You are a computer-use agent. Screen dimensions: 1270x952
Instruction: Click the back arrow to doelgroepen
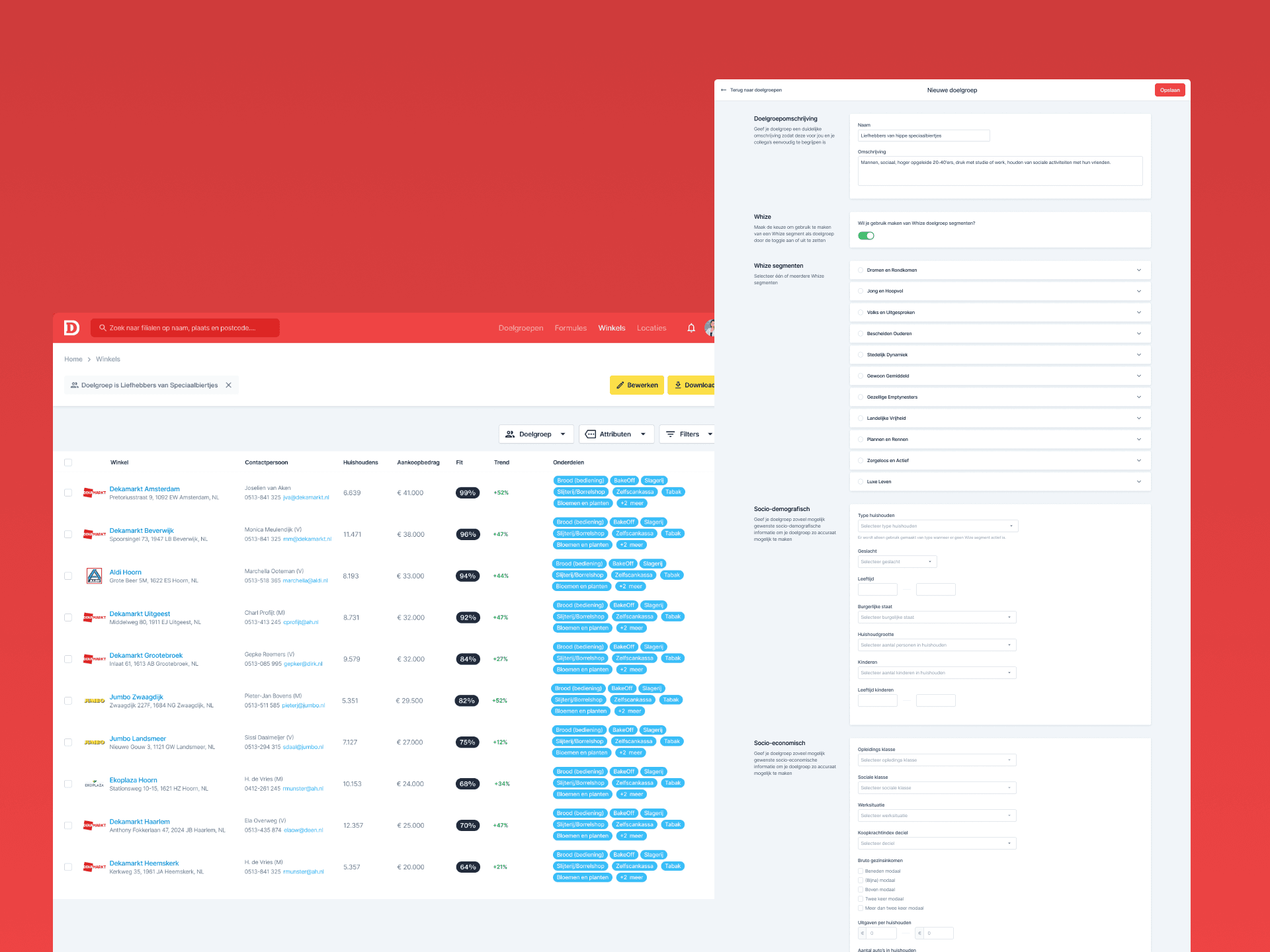coord(724,90)
